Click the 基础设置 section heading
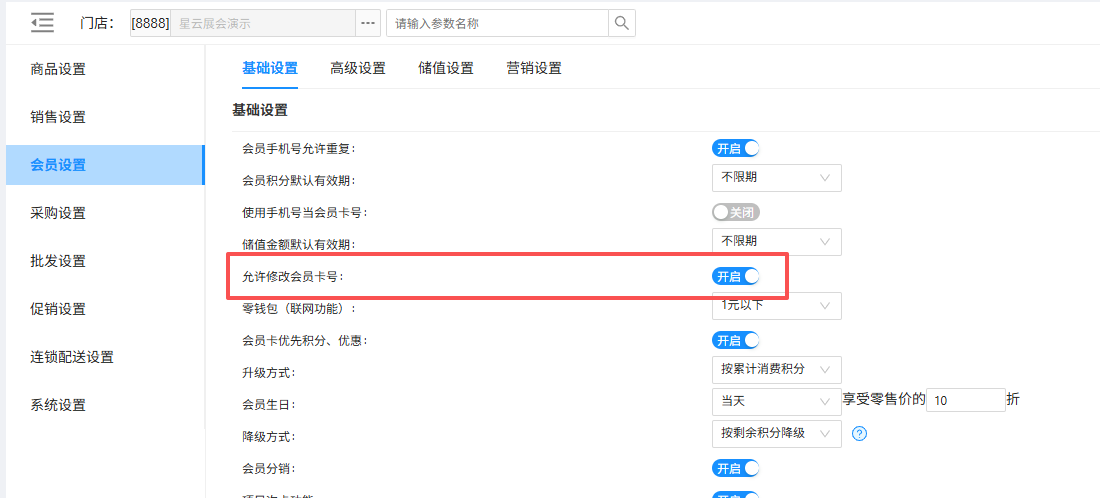 260,109
